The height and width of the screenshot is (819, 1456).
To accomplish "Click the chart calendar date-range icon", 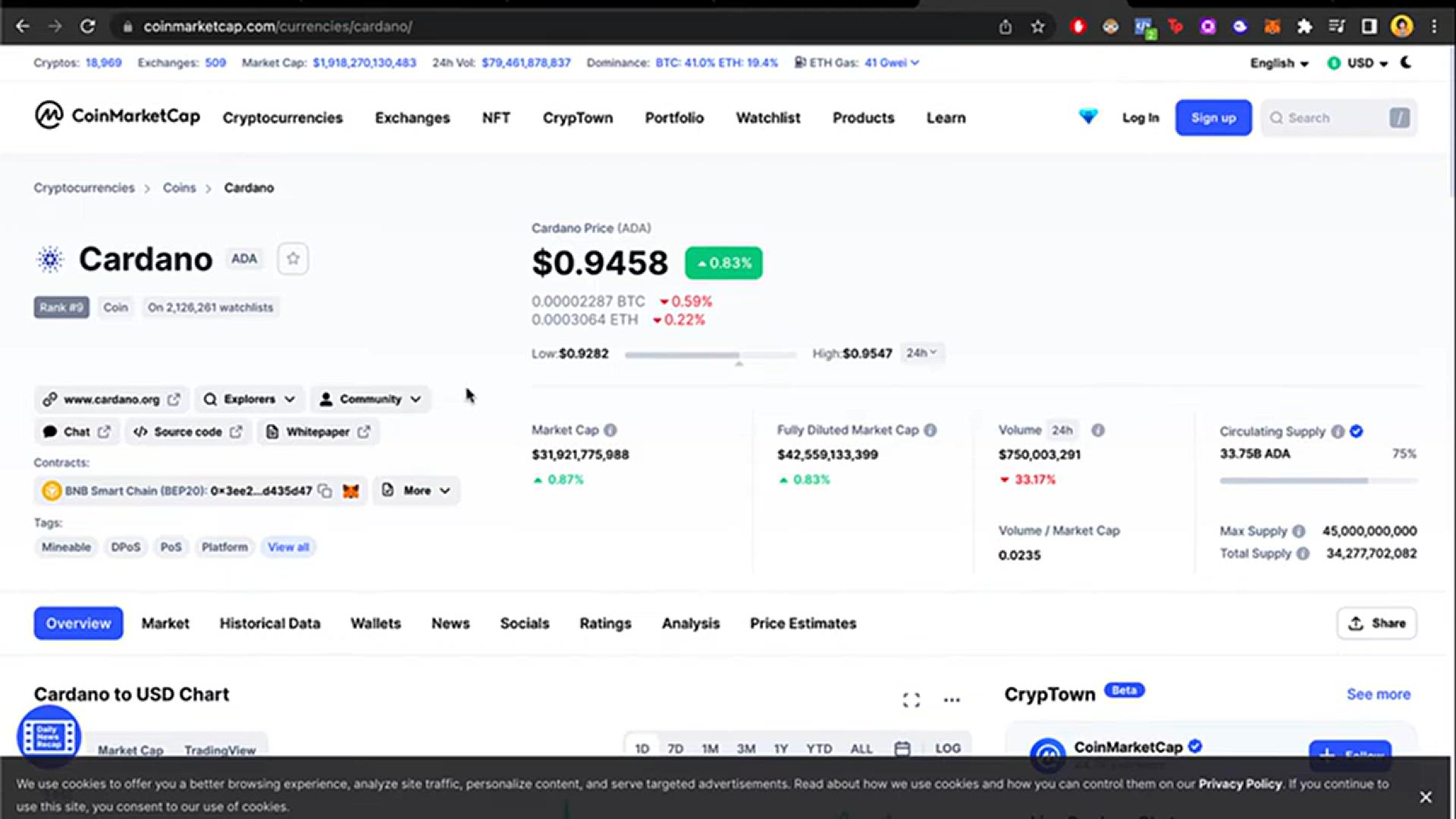I will tap(902, 749).
